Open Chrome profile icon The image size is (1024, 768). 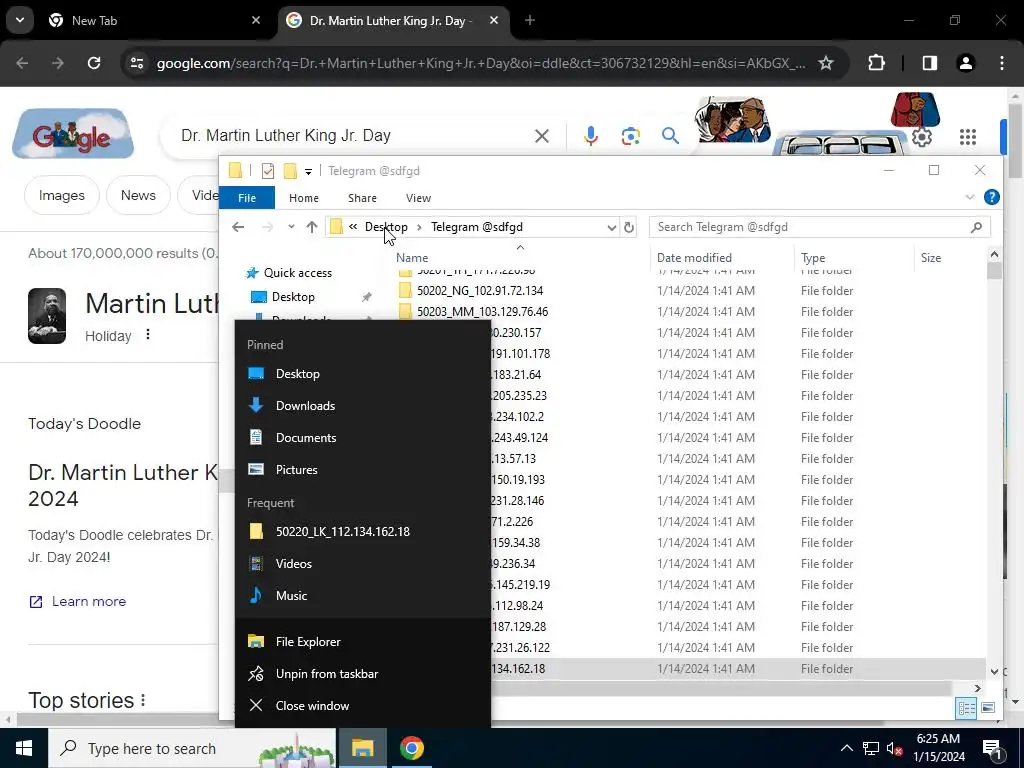[965, 63]
